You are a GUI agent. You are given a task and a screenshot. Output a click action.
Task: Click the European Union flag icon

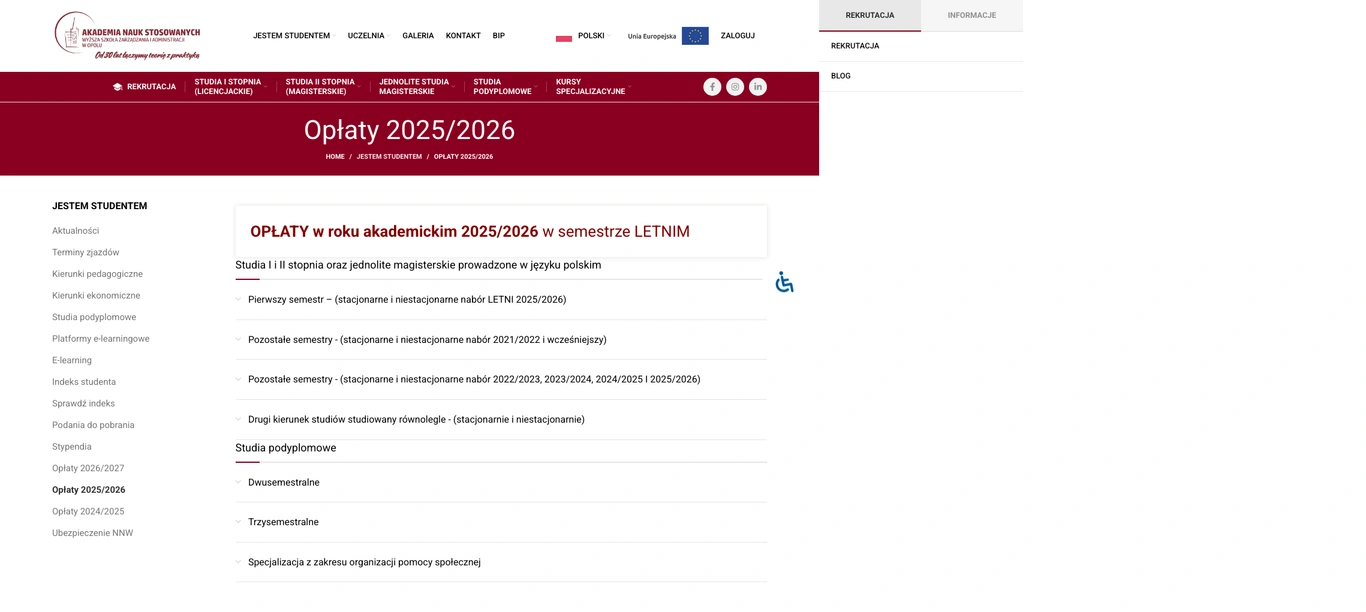[x=695, y=36]
